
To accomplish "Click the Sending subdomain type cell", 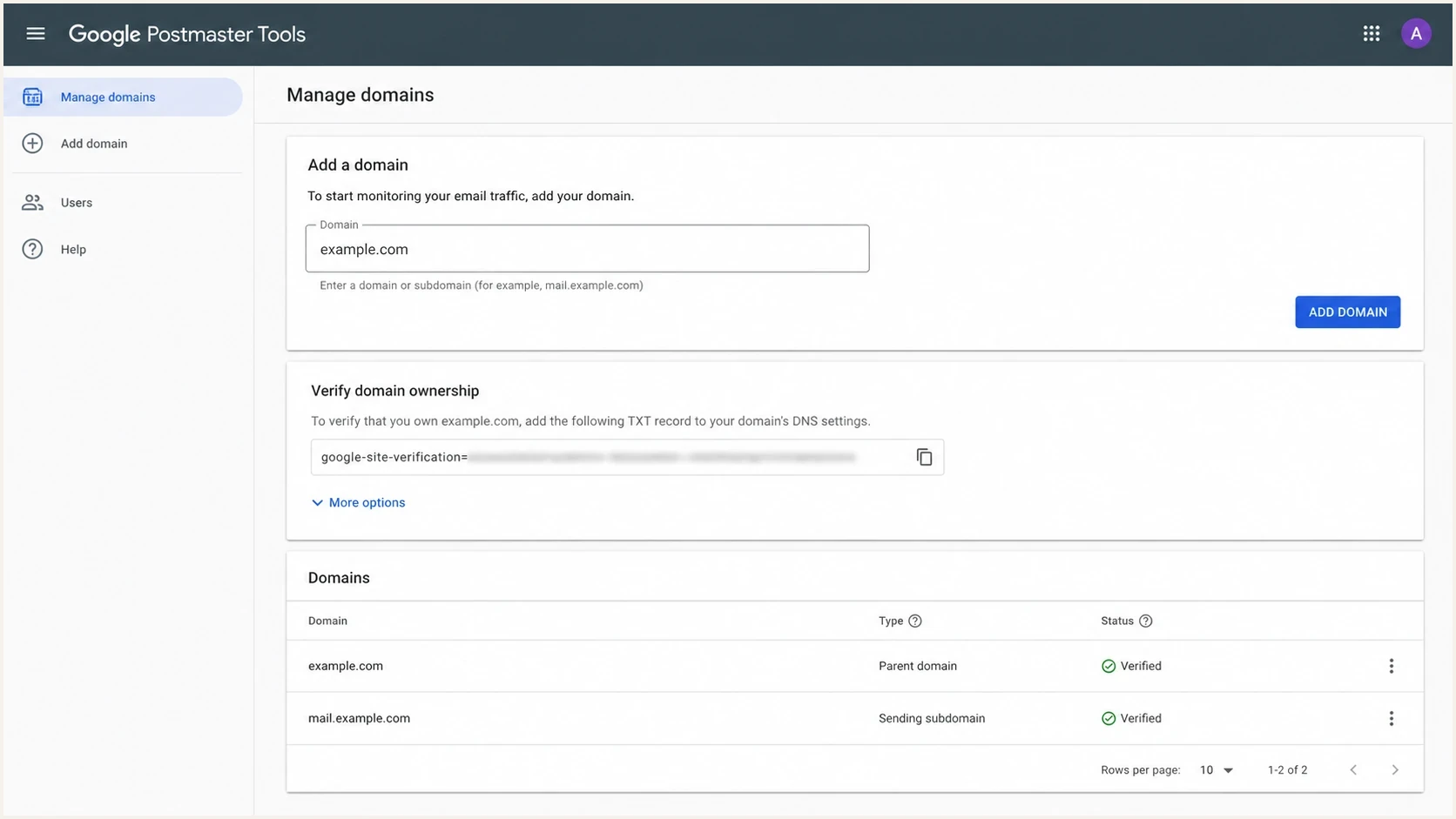I will click(932, 718).
